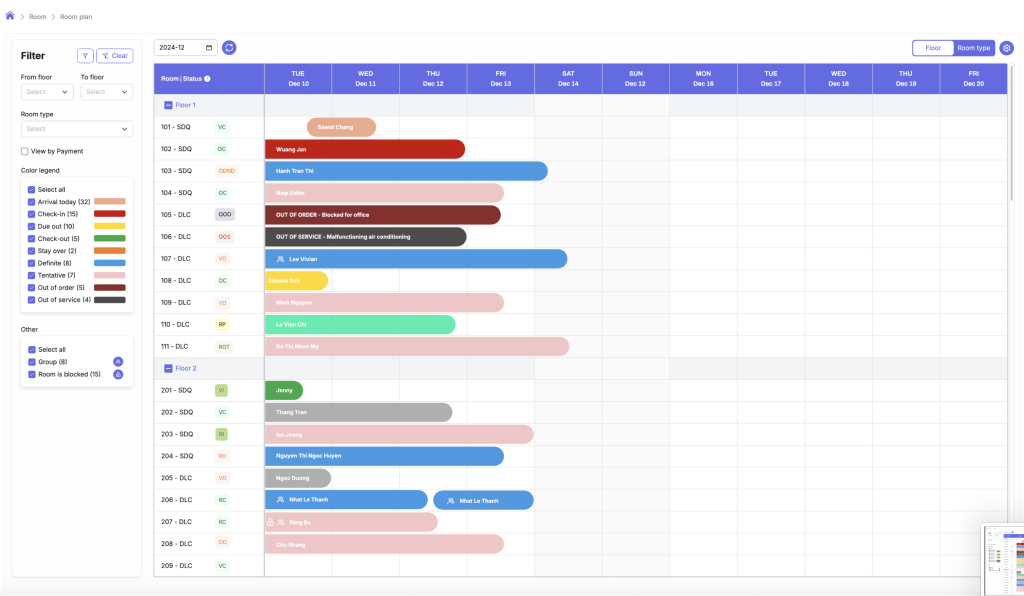Open the Room type filter dropdown
This screenshot has height=596, width=1024.
tap(77, 129)
